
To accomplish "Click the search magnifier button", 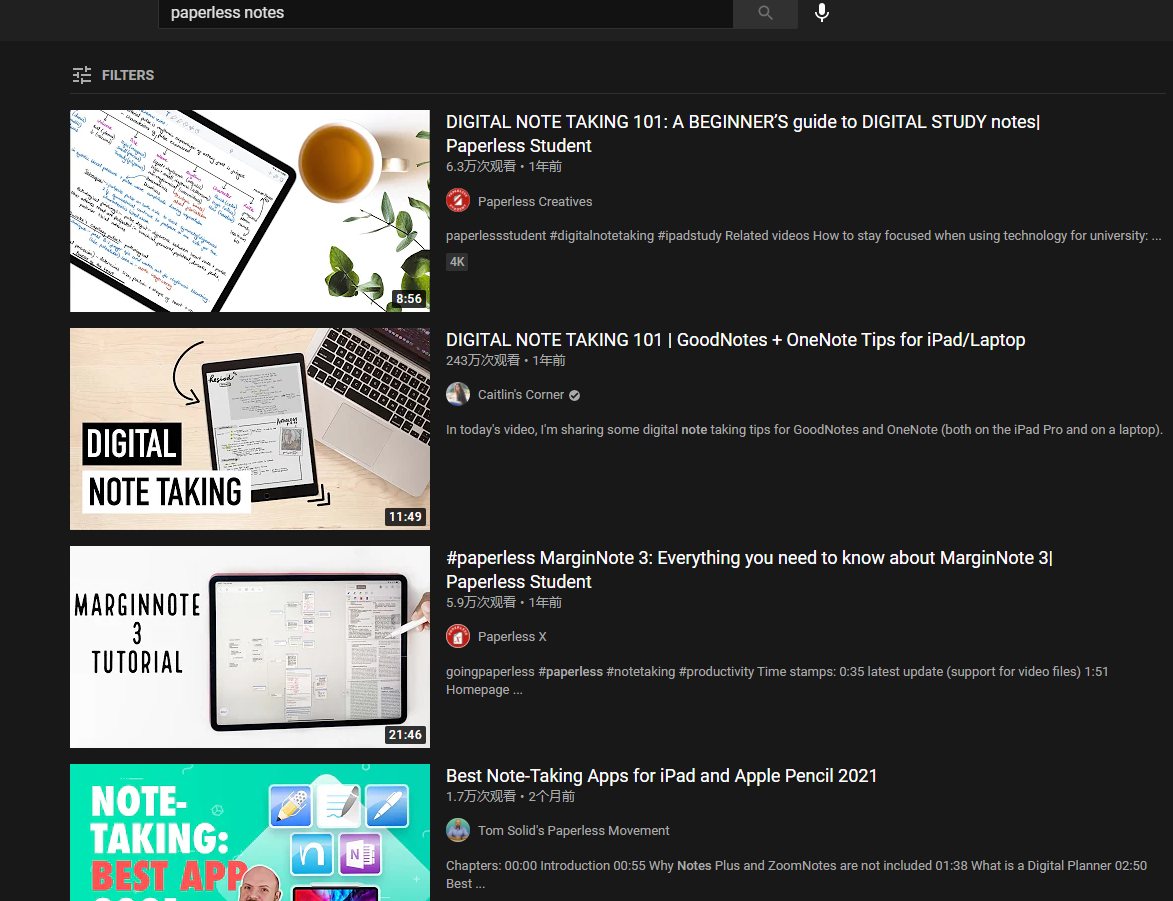I will pos(765,13).
